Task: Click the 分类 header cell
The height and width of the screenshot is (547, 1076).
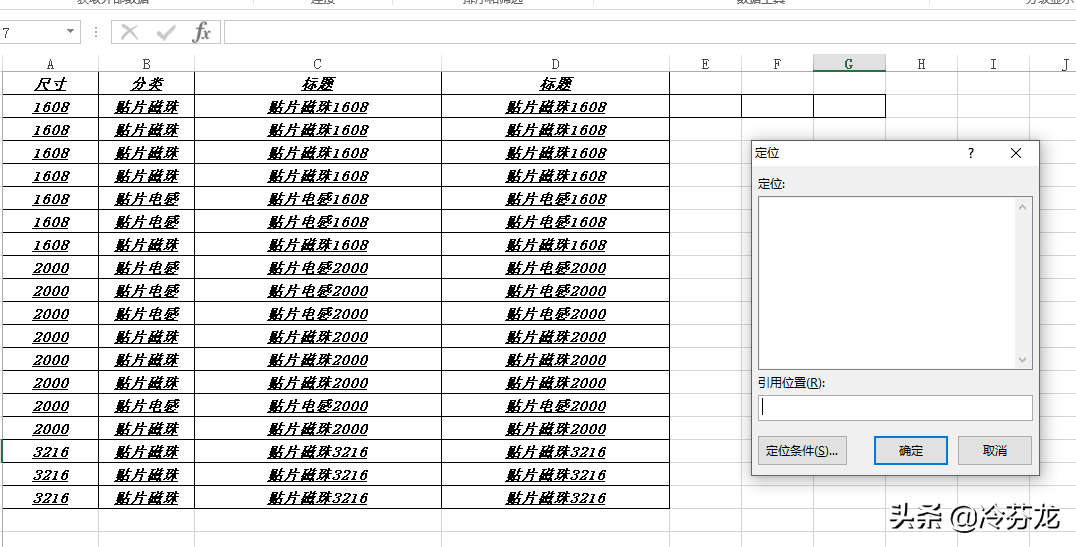Action: 147,84
